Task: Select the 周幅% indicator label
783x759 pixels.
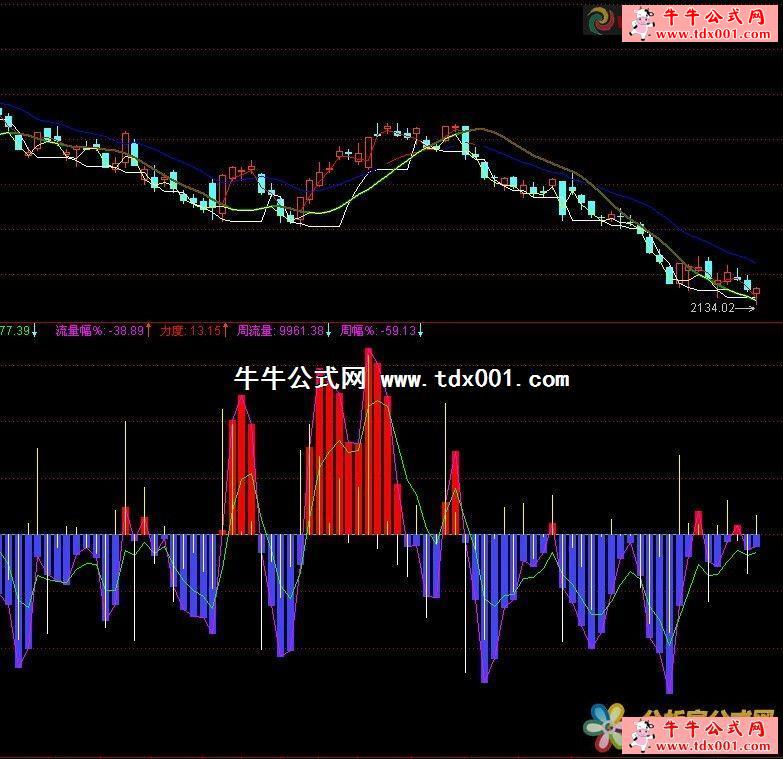Action: pos(358,329)
